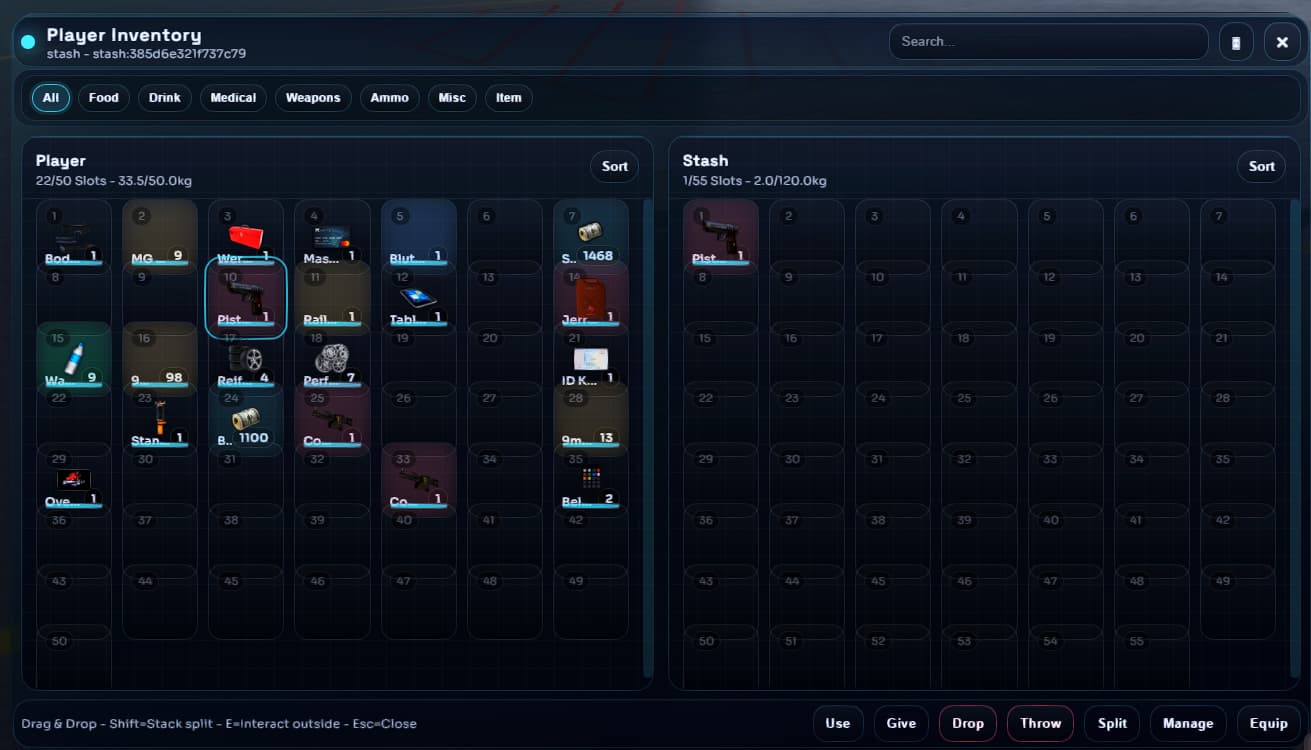
Task: Select the Ove... item in slot 29
Action: pyautogui.click(x=74, y=480)
